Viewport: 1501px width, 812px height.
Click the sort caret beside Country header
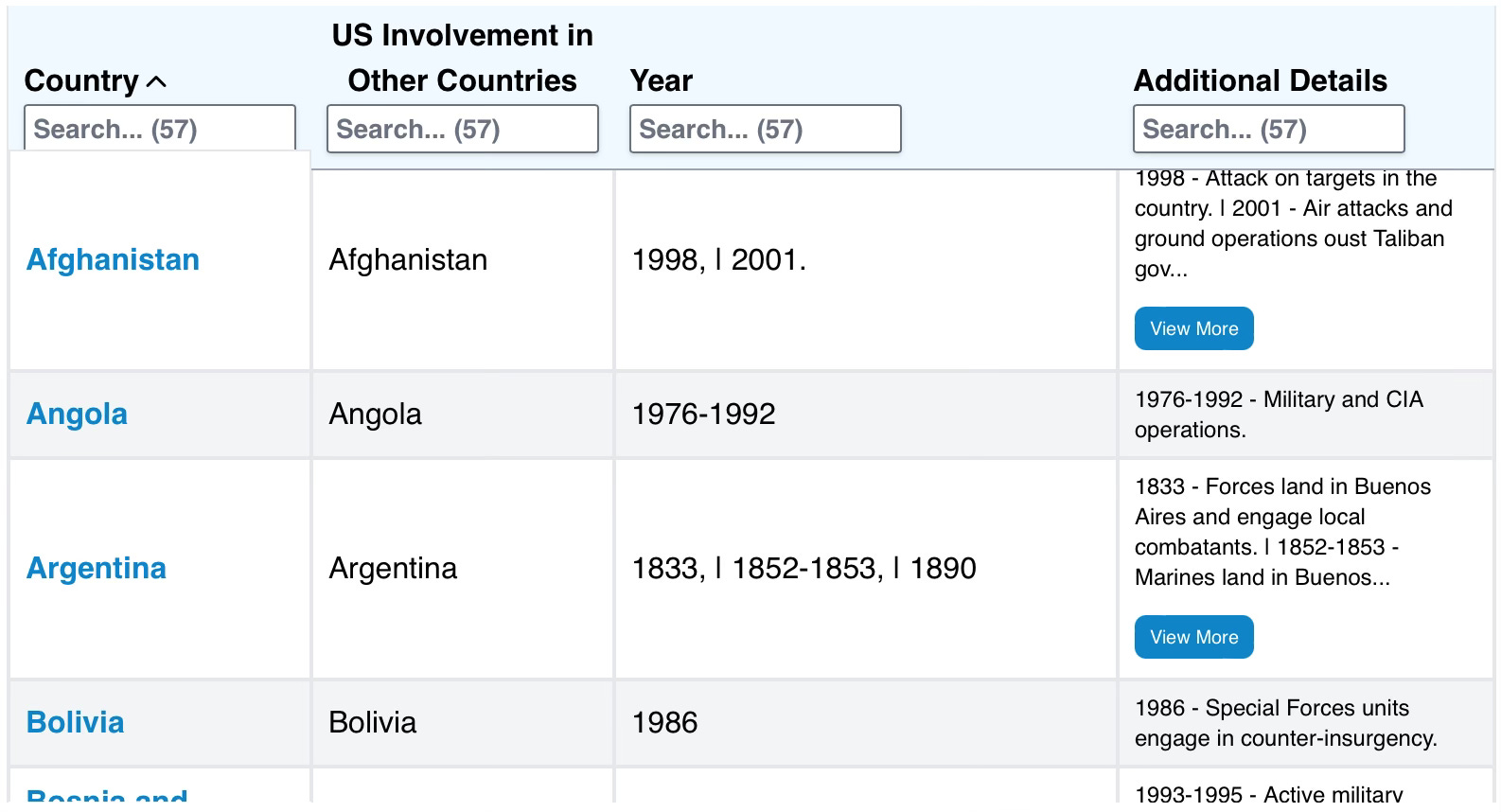(x=157, y=82)
